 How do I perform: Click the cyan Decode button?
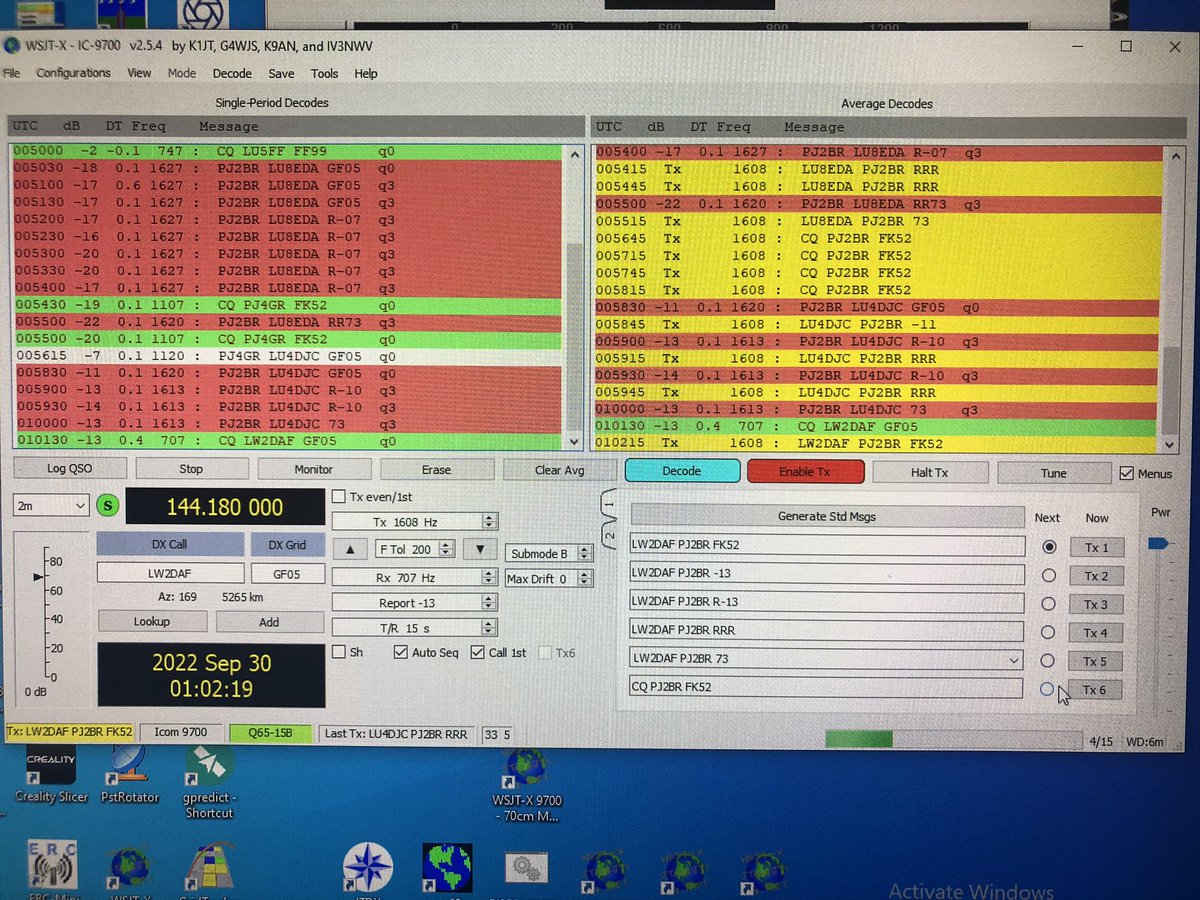[x=682, y=470]
